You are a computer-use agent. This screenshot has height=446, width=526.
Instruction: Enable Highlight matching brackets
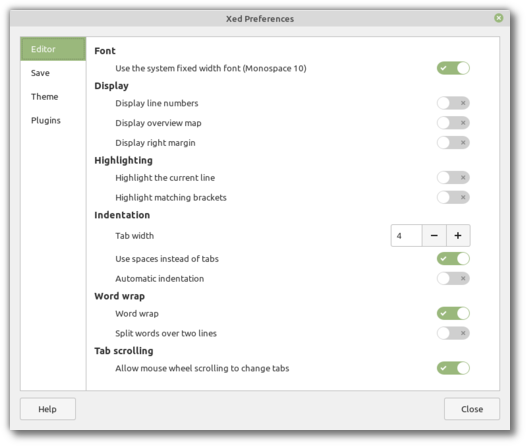(x=453, y=197)
